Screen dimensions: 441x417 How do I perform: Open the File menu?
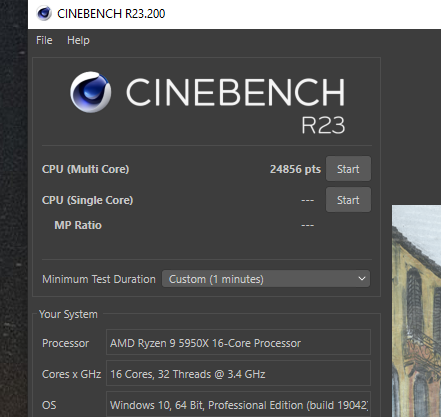pos(44,40)
